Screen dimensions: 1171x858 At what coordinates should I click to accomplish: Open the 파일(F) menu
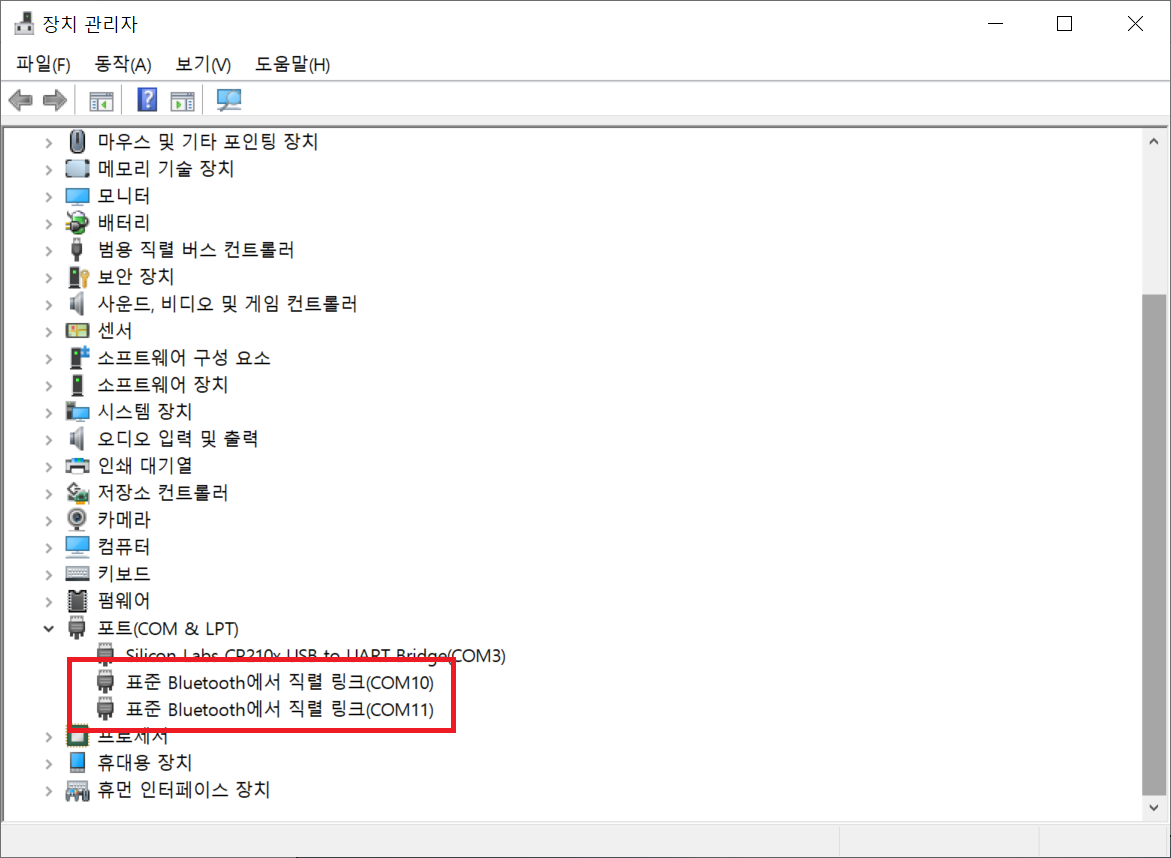tap(43, 64)
